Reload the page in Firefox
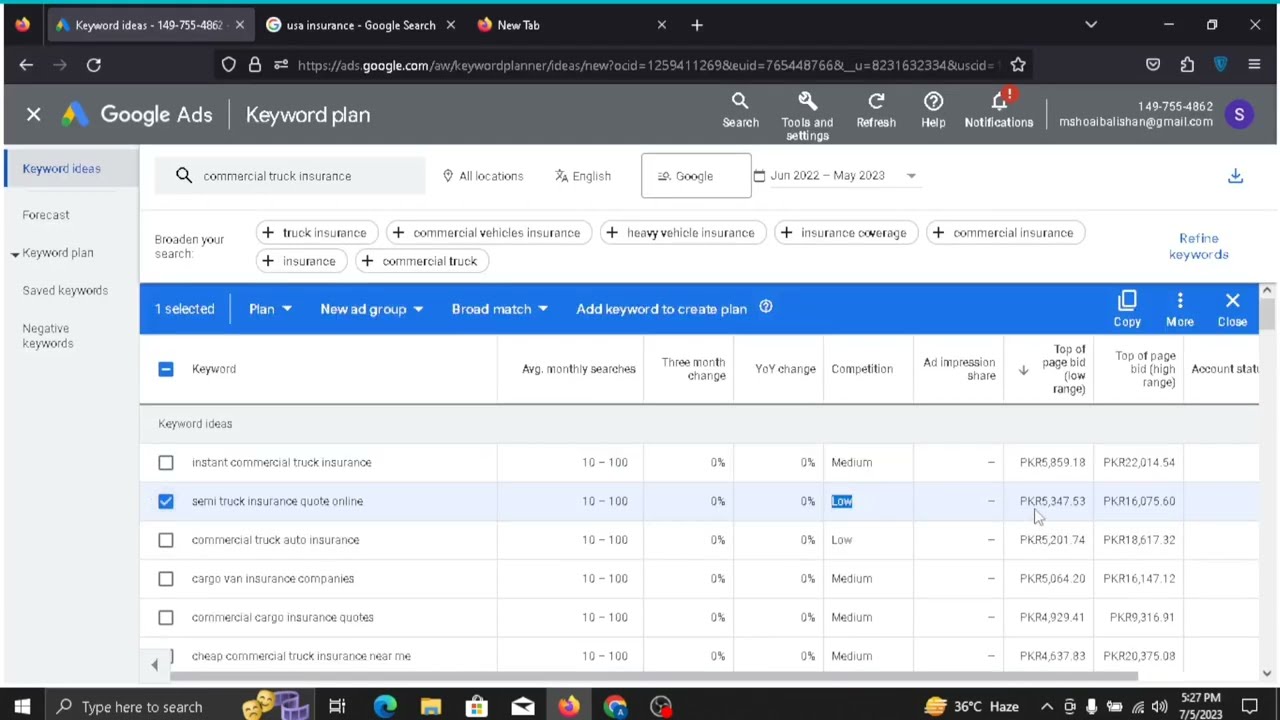1280x720 pixels. click(x=93, y=65)
